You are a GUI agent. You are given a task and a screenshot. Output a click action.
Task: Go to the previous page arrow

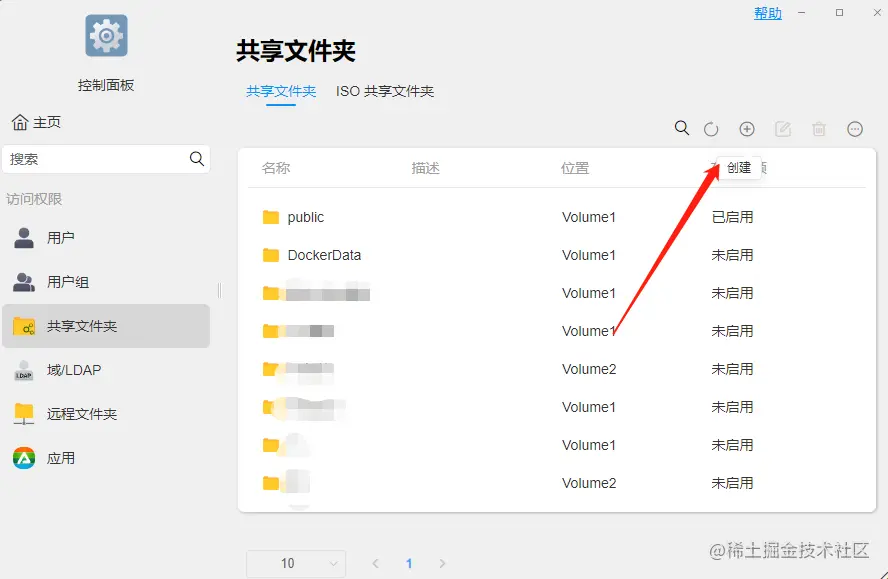pyautogui.click(x=375, y=563)
